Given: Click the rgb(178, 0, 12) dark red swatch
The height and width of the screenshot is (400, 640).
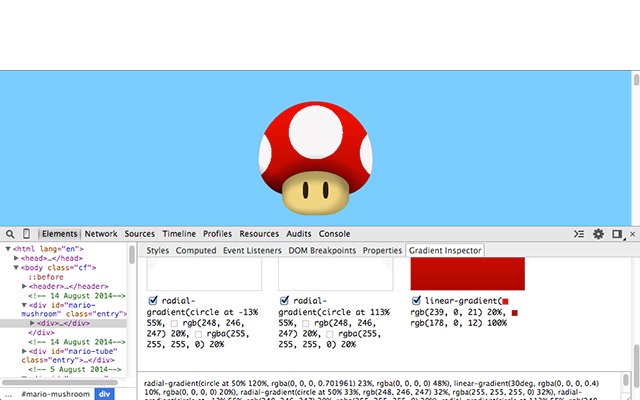Looking at the screenshot, I should click(515, 313).
